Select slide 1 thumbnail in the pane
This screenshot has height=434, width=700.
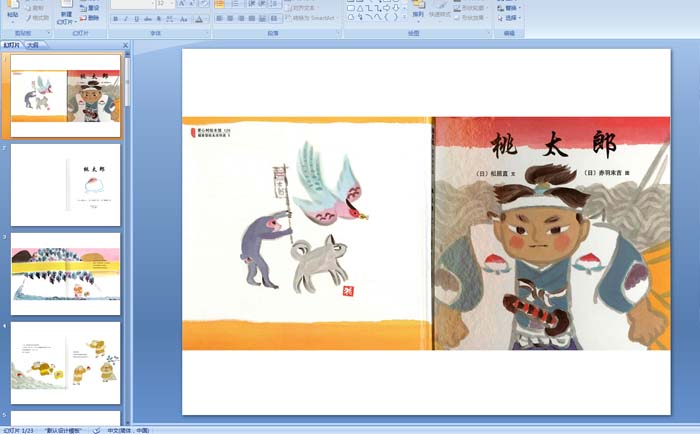tap(66, 96)
